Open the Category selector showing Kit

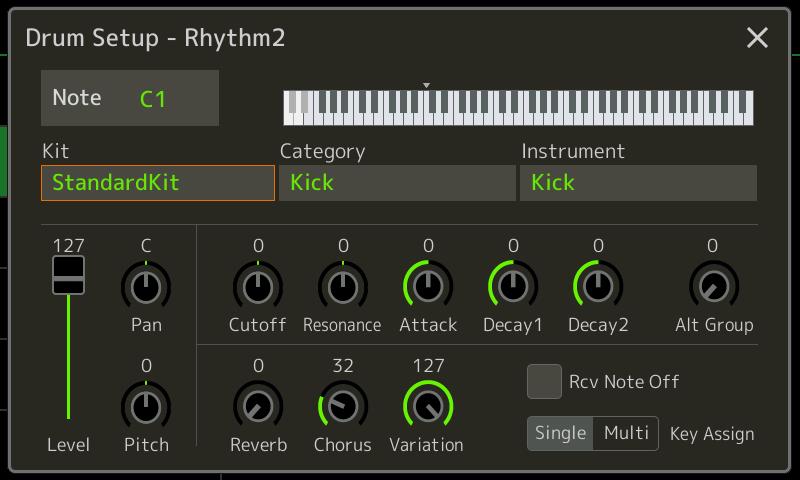[x=397, y=183]
